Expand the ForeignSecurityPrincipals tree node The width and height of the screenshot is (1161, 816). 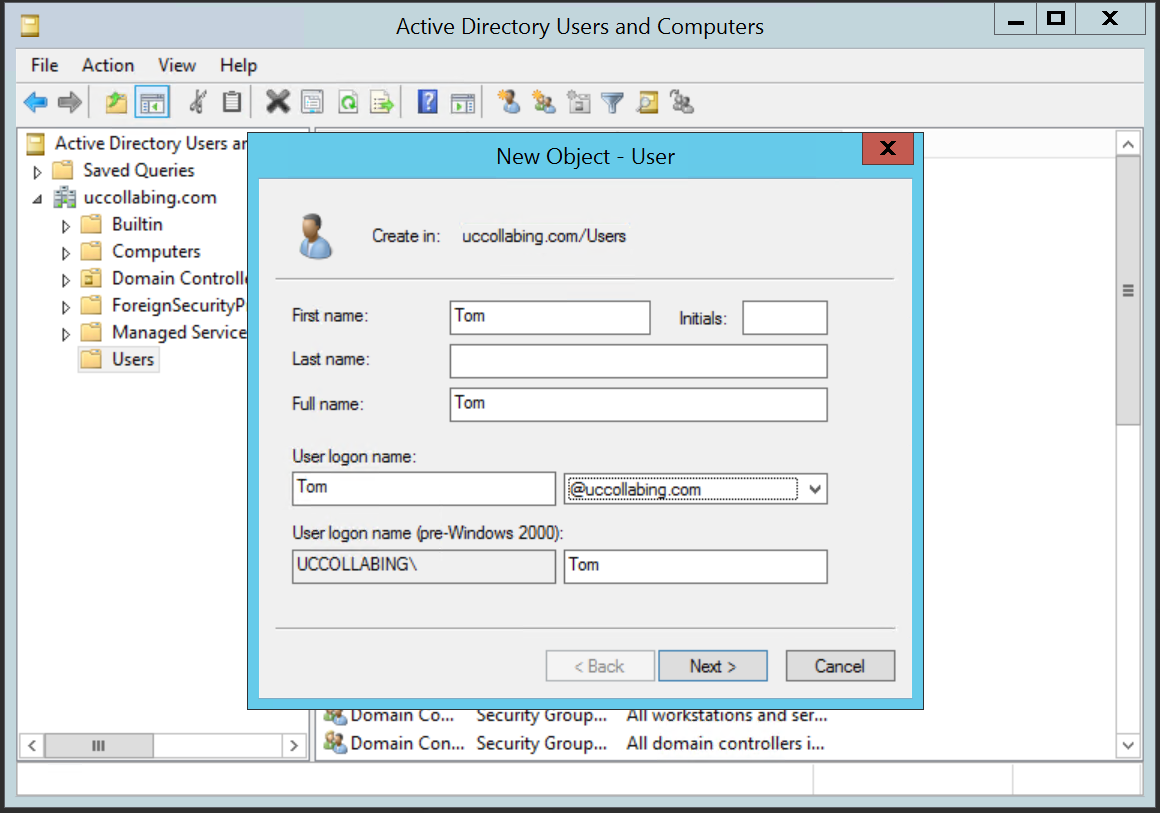pyautogui.click(x=66, y=307)
